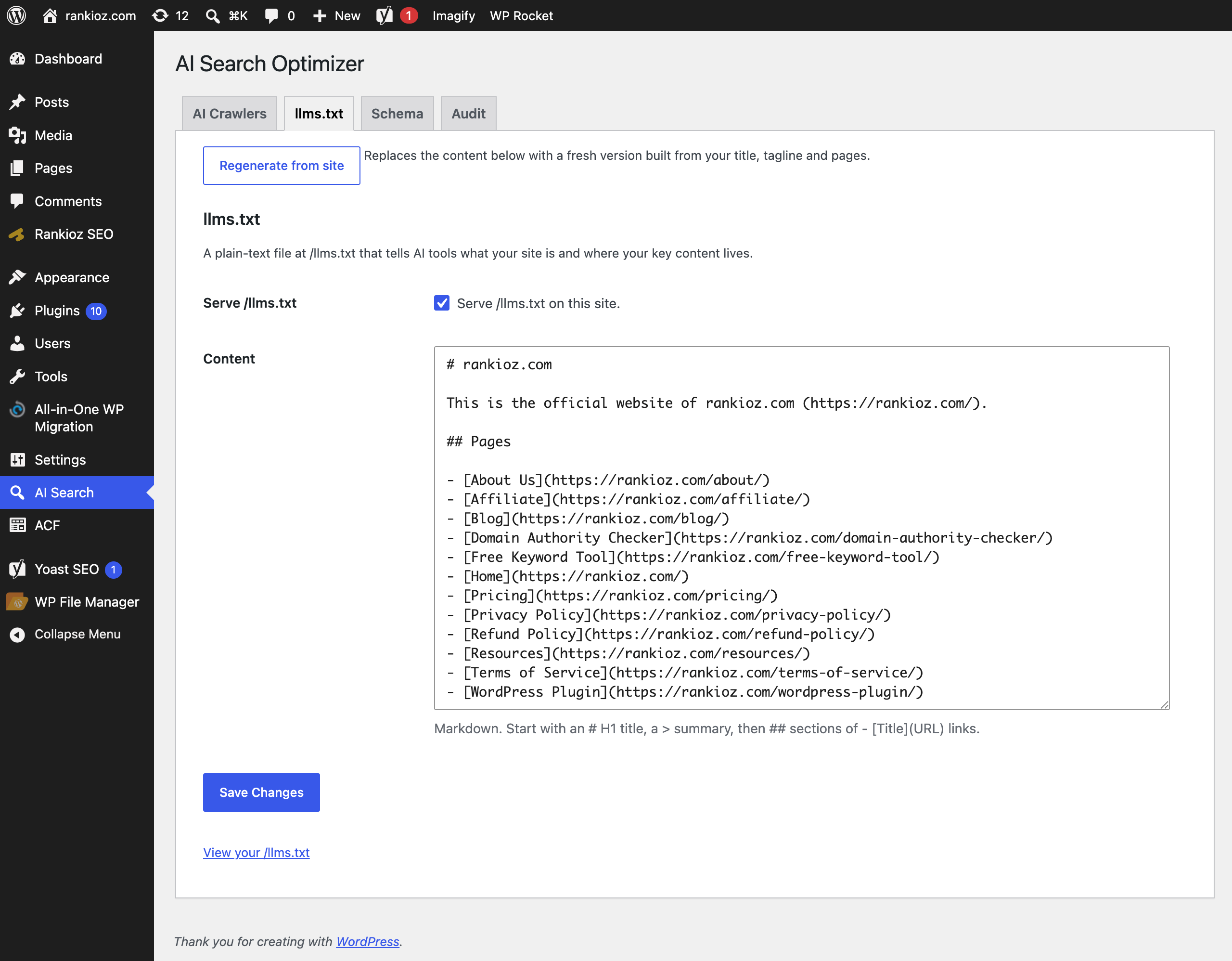Click the red Yoast badge in admin bar
This screenshot has width=1232, height=961.
click(409, 15)
